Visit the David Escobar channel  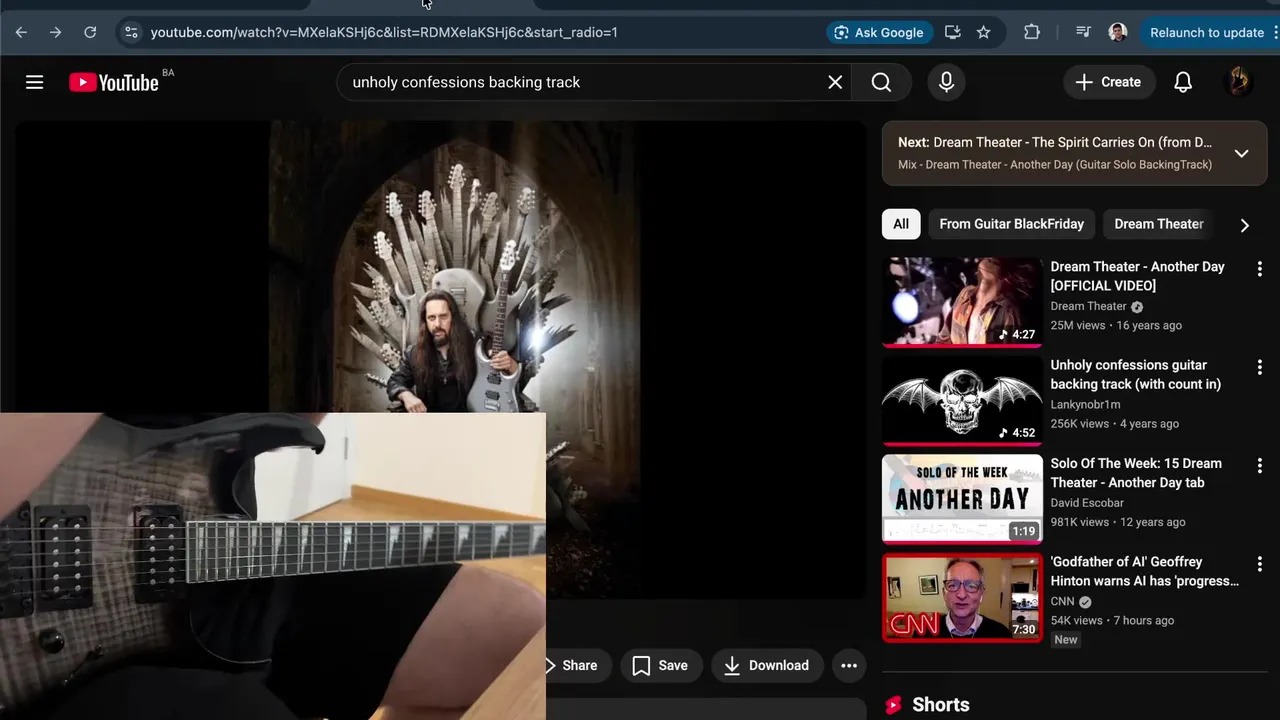click(1087, 503)
